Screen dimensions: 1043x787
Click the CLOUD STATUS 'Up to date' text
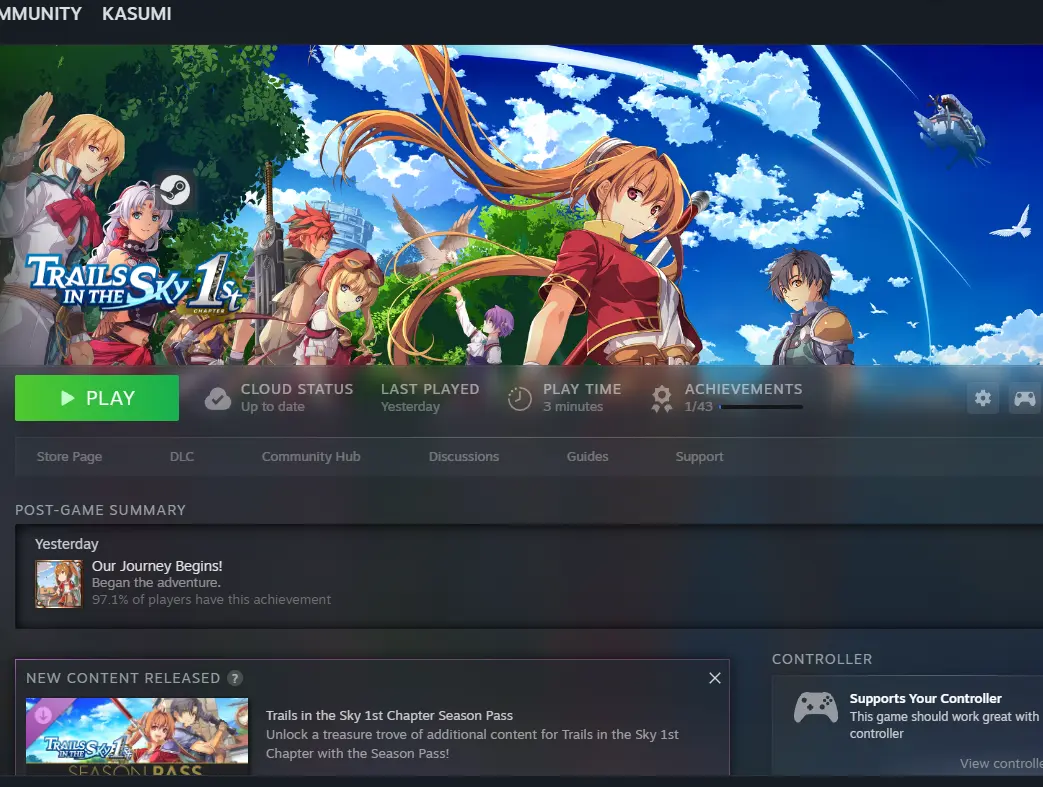[273, 406]
